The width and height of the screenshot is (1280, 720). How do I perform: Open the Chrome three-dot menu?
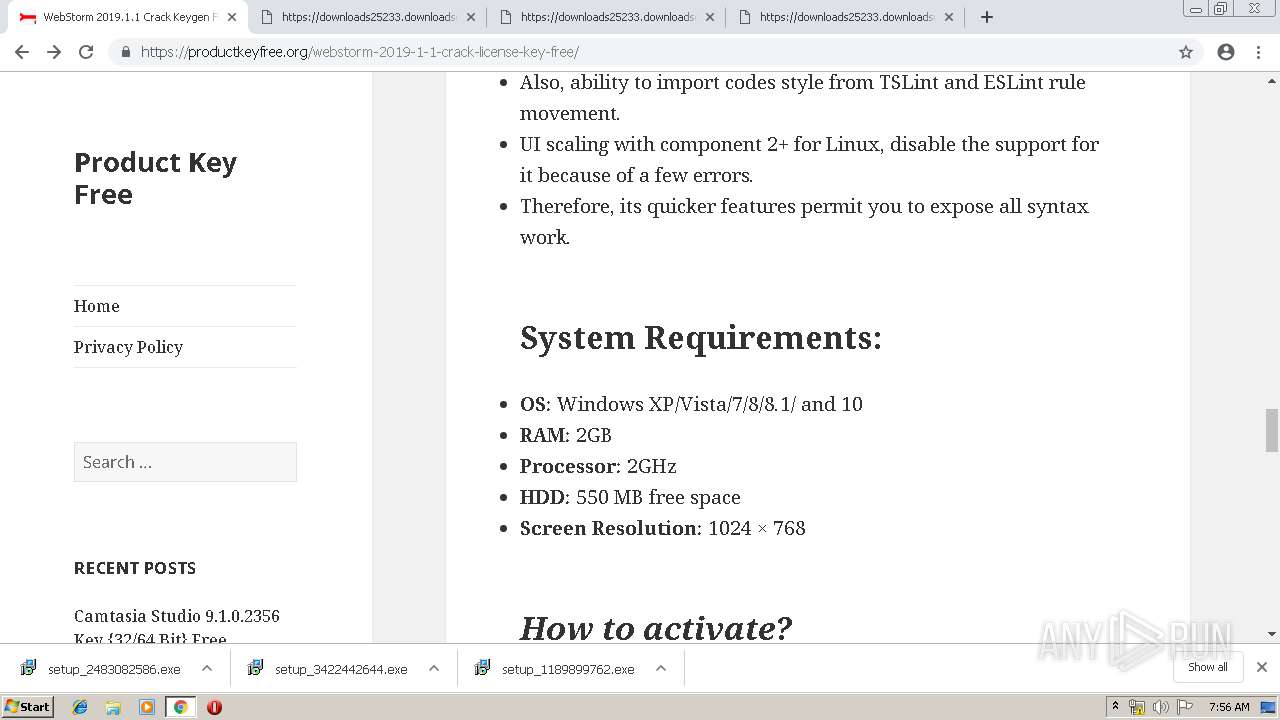click(x=1258, y=52)
